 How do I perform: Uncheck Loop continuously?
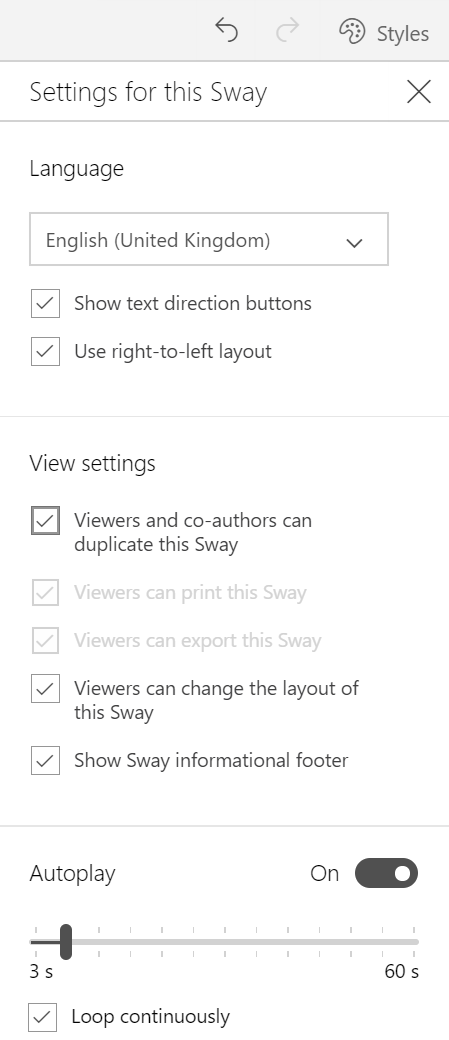coord(43,1017)
